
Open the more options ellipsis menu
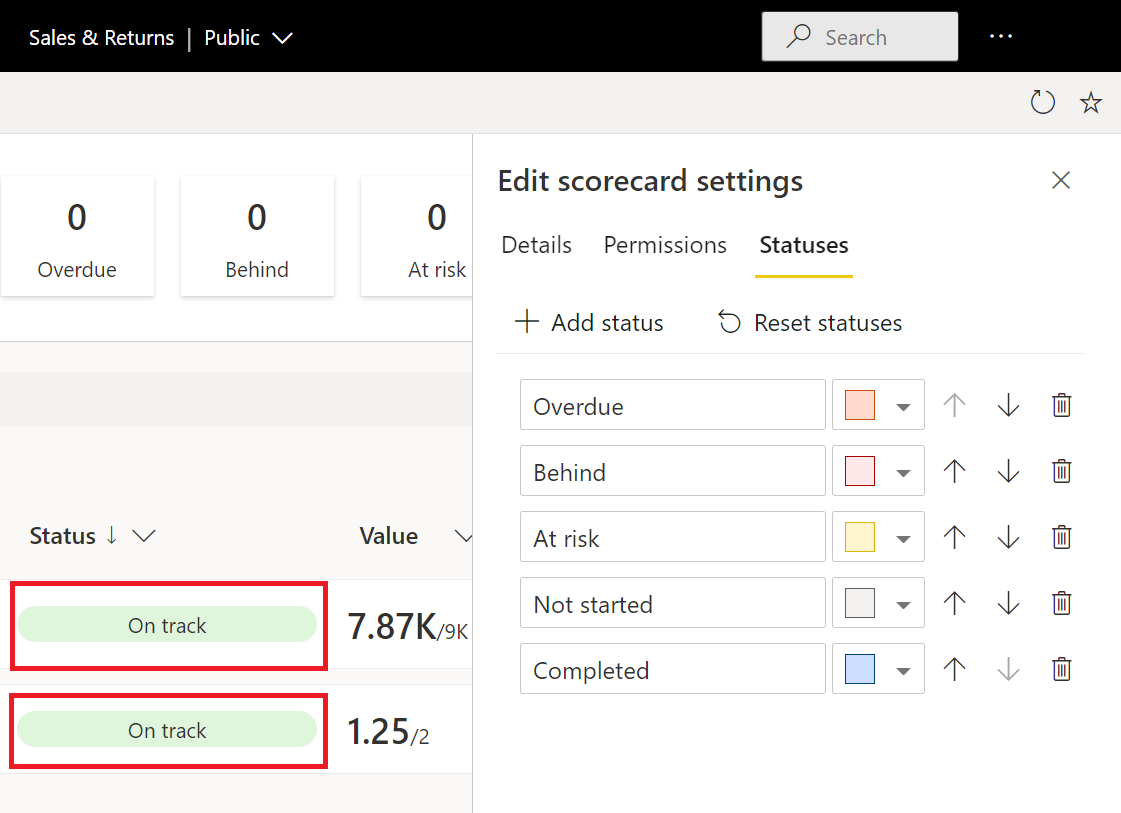coord(1000,36)
